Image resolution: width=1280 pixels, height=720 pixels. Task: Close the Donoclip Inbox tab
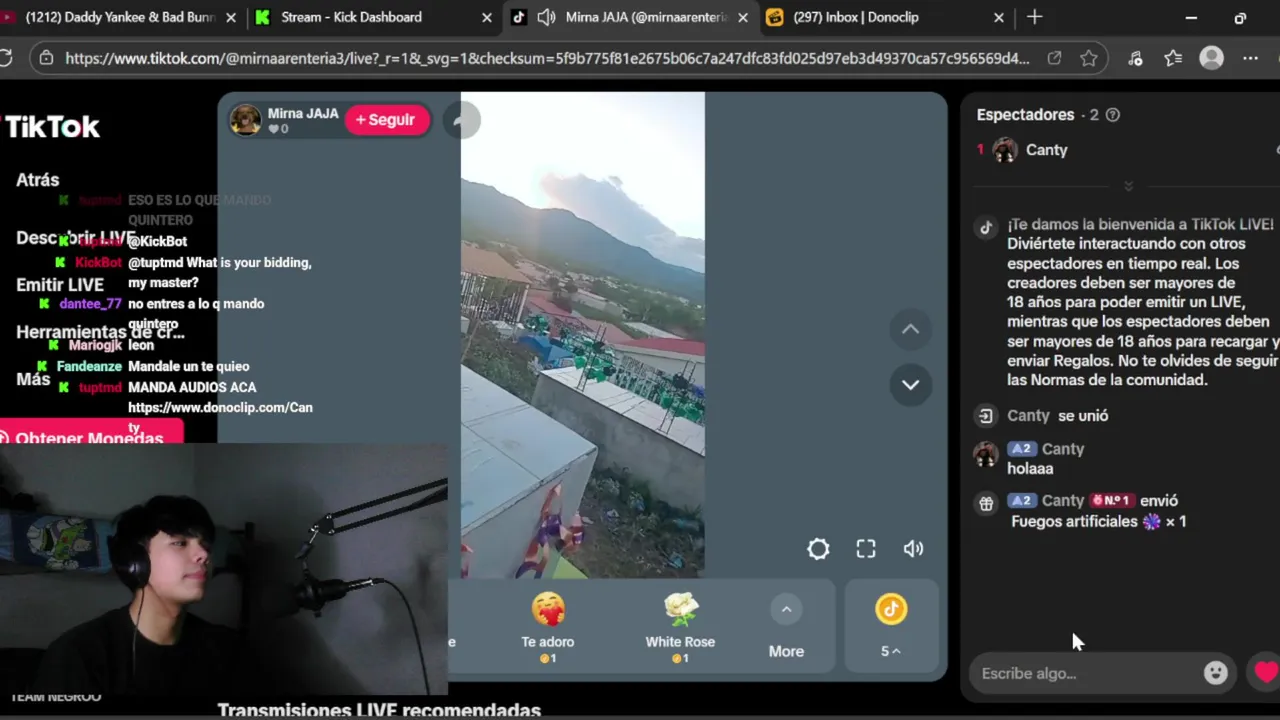(998, 17)
